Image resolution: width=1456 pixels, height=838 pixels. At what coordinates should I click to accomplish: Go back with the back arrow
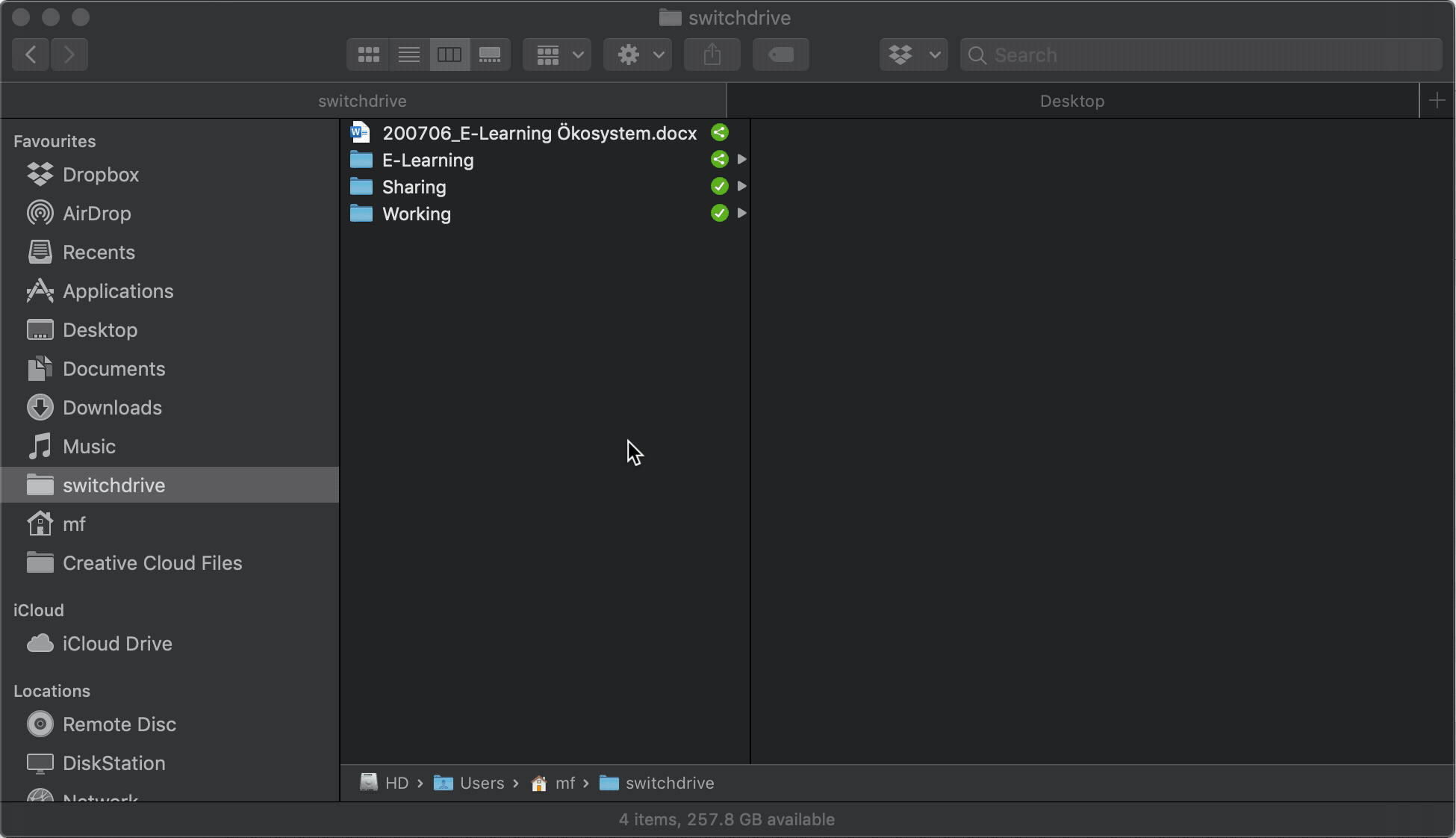pyautogui.click(x=31, y=55)
